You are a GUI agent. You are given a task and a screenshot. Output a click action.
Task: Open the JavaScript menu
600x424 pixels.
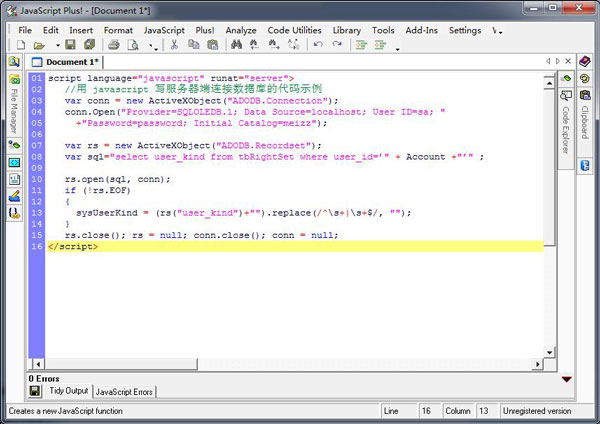(x=164, y=30)
